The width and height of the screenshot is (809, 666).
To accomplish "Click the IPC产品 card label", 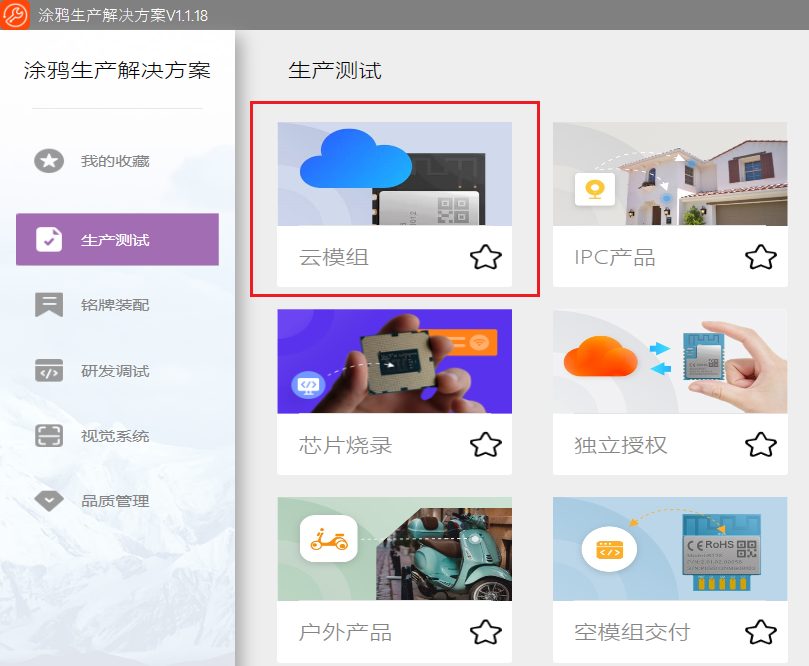I will (614, 257).
